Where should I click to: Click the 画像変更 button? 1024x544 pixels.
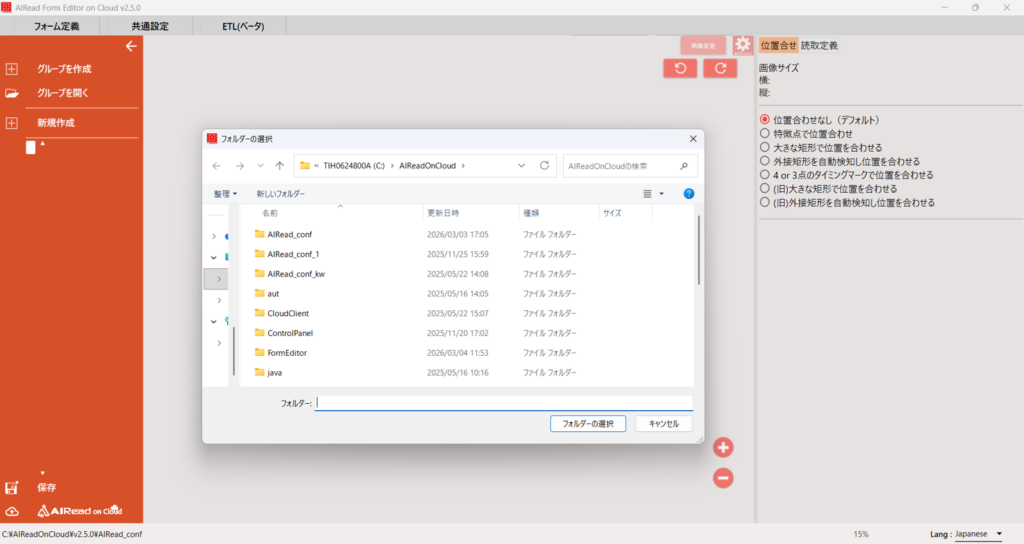point(703,46)
